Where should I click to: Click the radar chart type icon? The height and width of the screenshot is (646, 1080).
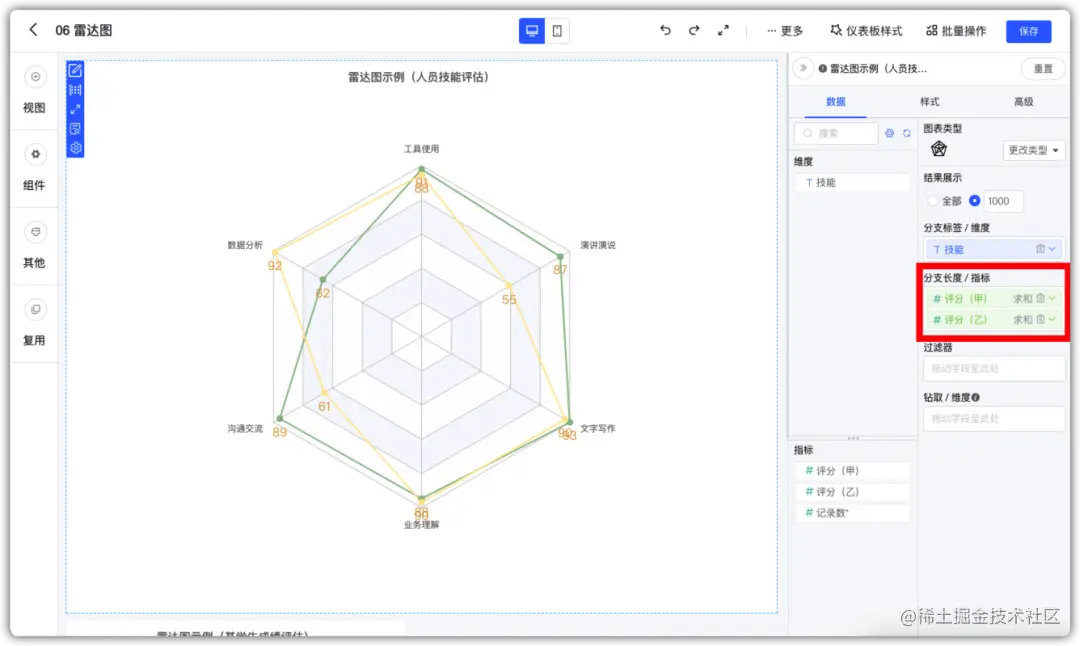(x=937, y=149)
